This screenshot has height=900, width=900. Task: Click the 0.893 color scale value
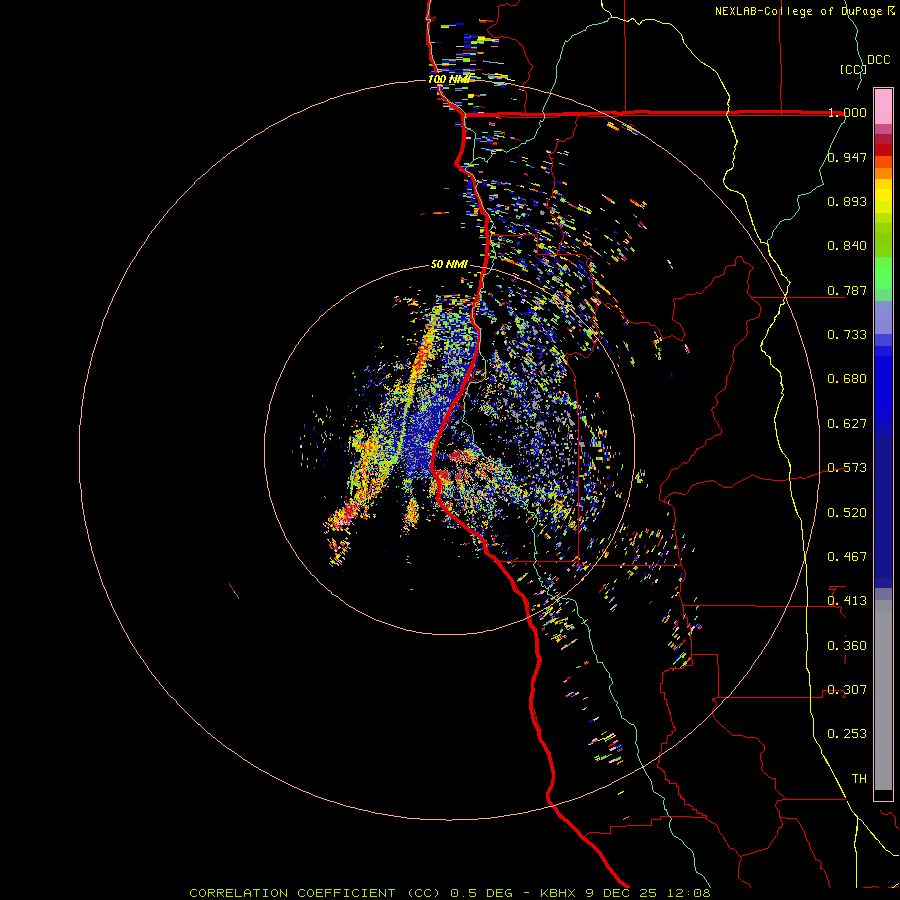click(847, 201)
